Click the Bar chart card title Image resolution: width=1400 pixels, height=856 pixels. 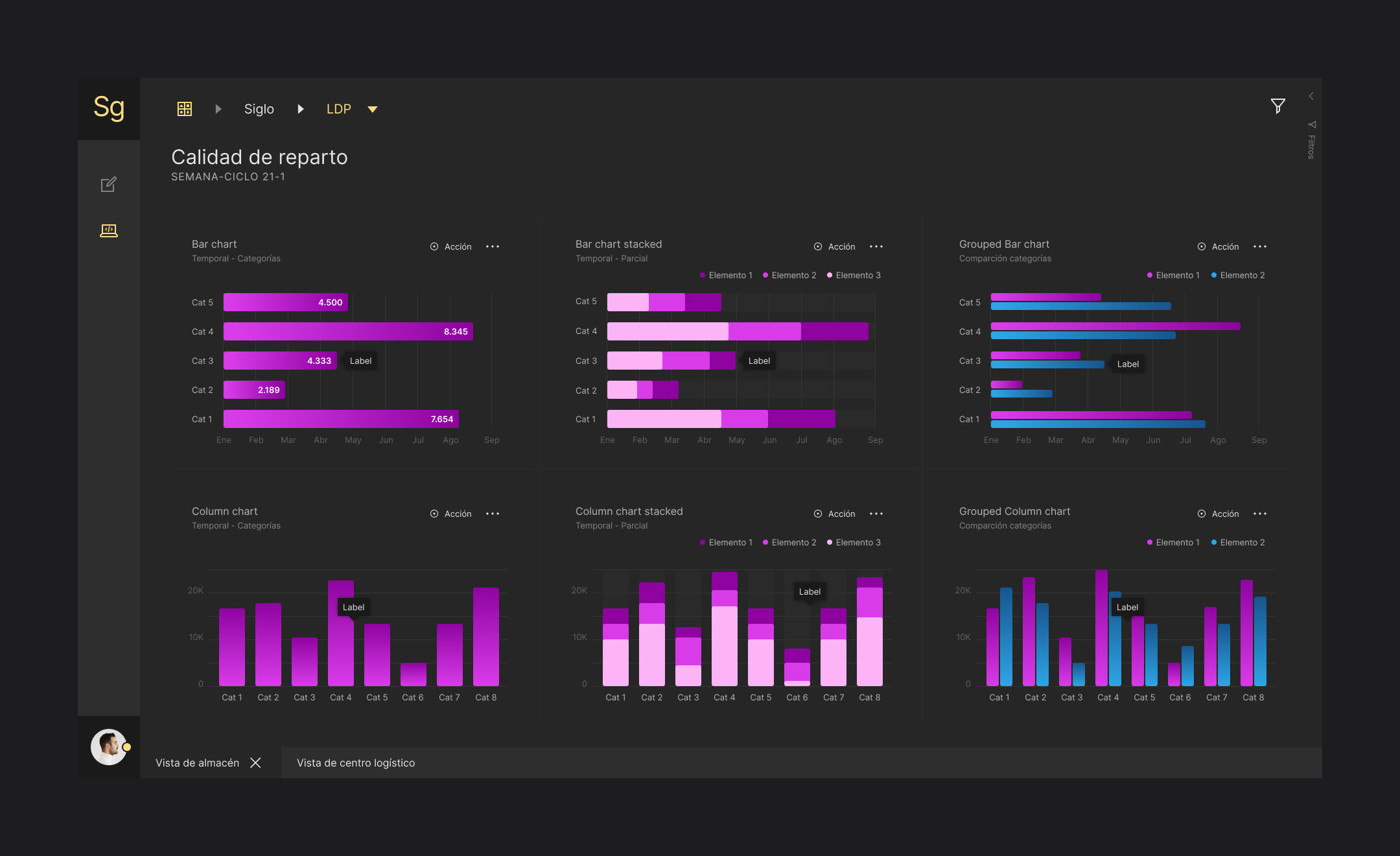point(214,244)
